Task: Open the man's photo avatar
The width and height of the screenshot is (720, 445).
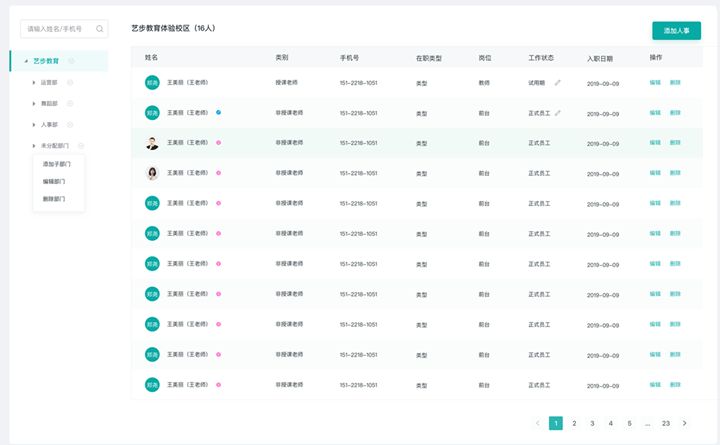Action: pos(152,143)
